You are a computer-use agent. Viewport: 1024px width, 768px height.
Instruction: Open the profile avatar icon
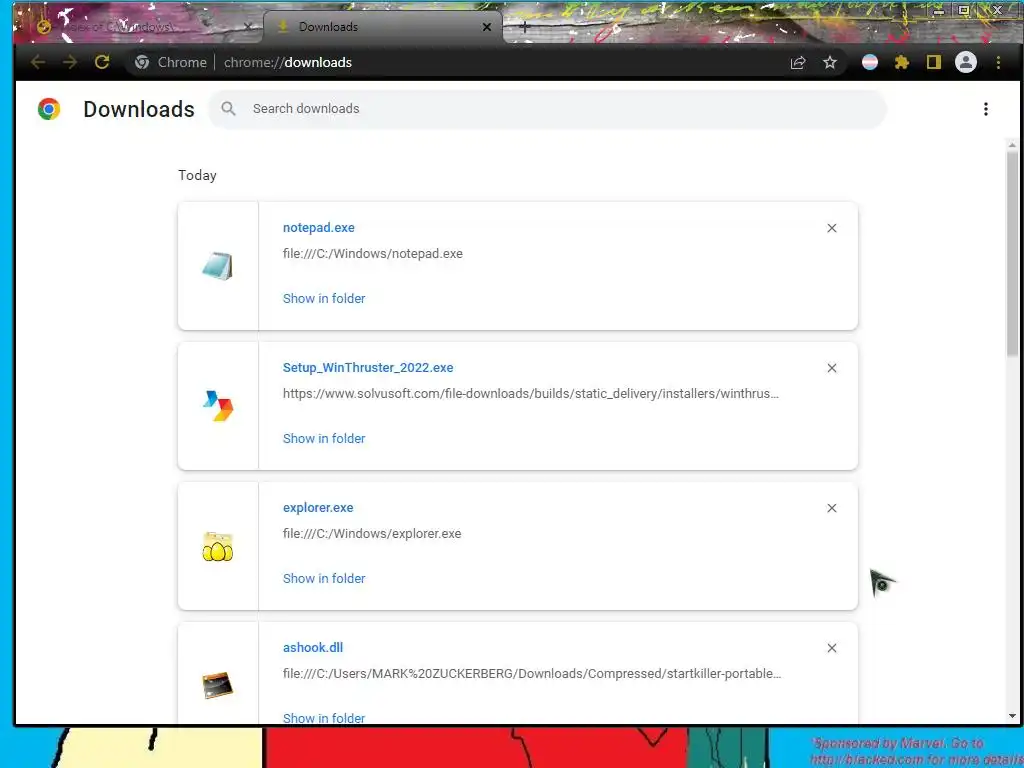(966, 63)
